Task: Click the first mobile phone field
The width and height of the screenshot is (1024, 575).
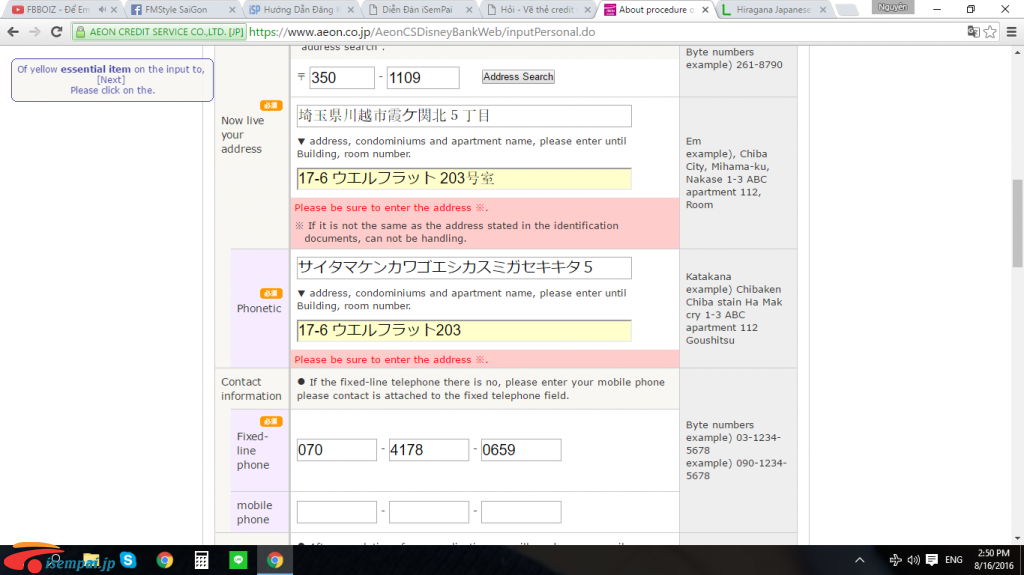Action: tap(336, 513)
